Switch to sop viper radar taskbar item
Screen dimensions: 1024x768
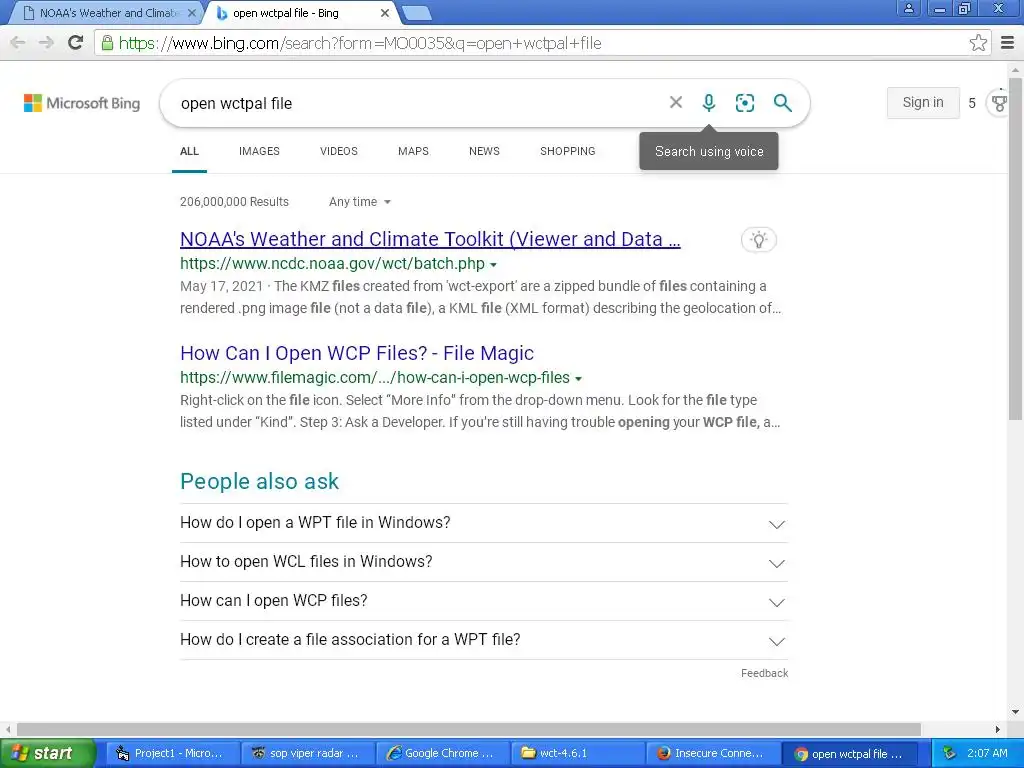click(x=308, y=753)
